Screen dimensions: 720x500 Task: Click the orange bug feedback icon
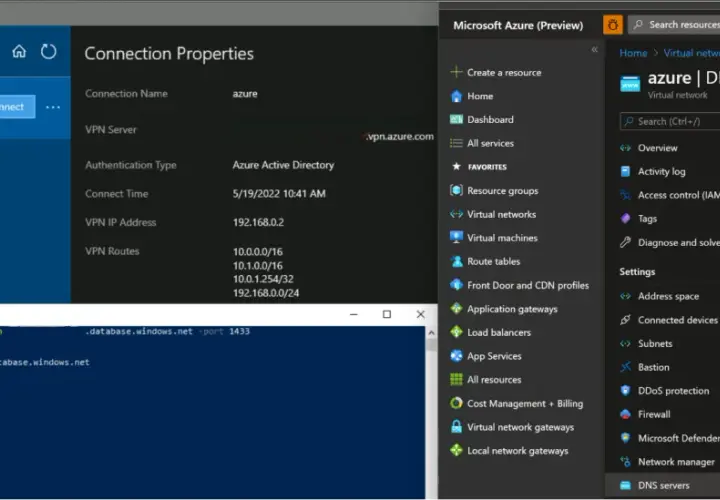click(x=613, y=25)
